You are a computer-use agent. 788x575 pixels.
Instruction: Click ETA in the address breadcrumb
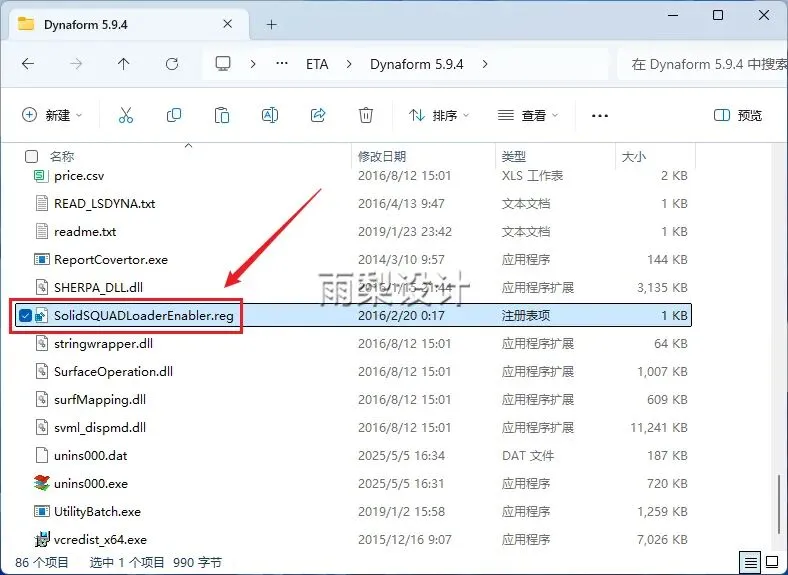pyautogui.click(x=317, y=64)
